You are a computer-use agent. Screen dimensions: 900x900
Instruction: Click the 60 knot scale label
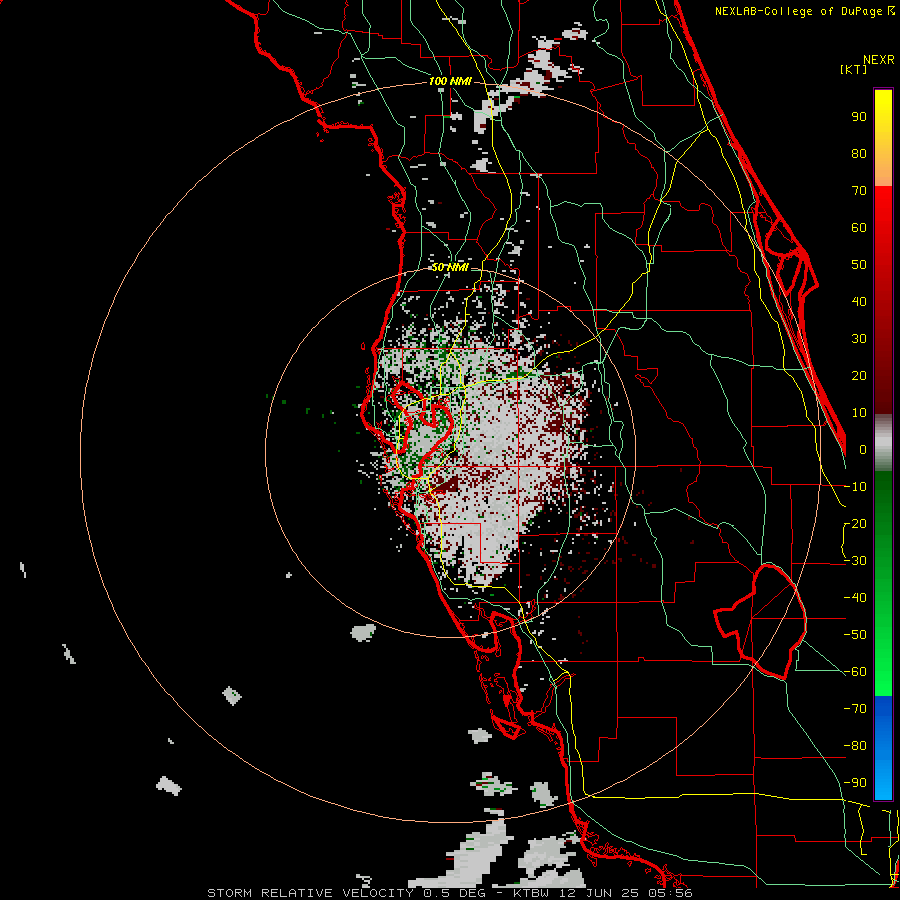tap(859, 227)
